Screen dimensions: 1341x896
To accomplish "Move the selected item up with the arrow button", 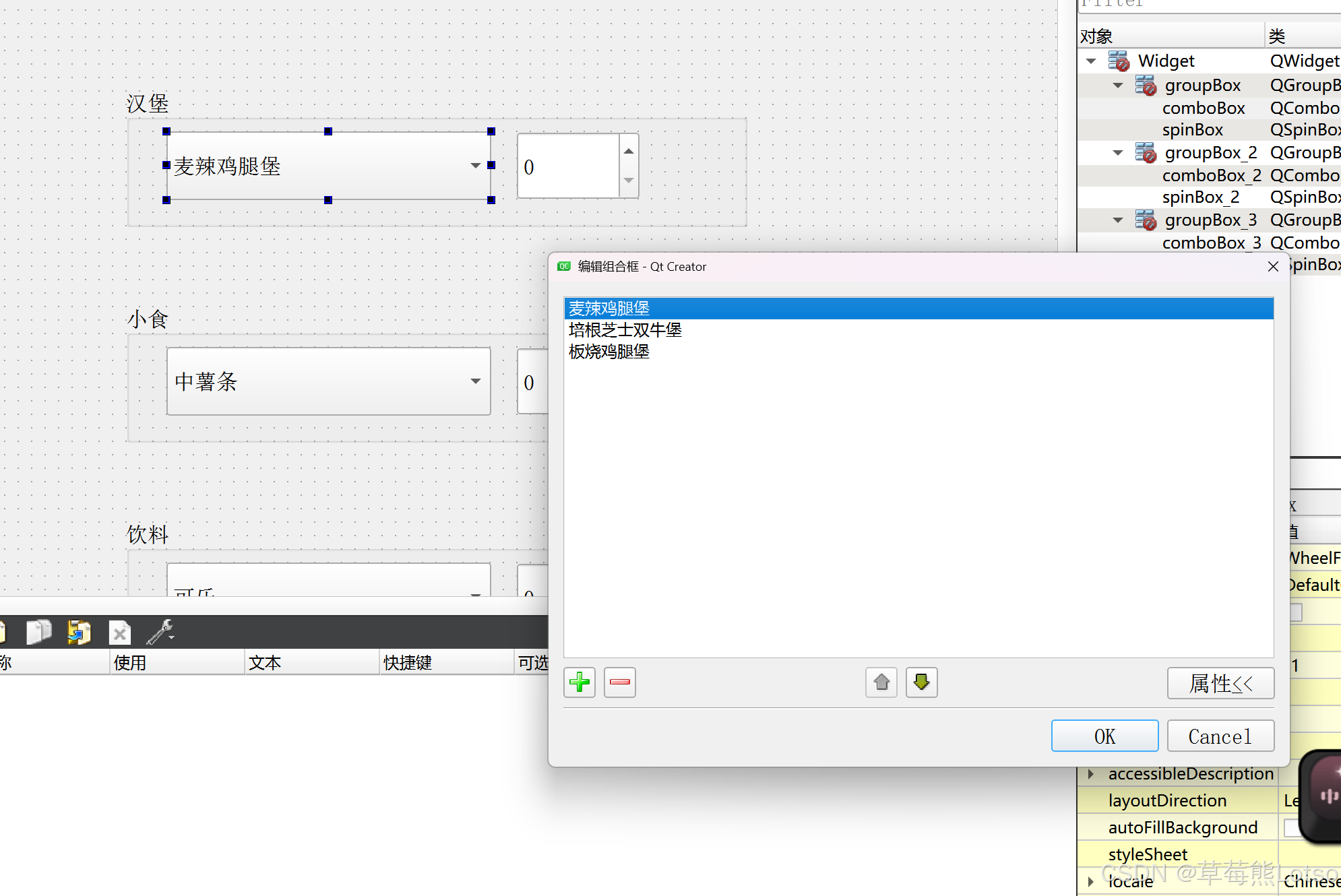I will (x=881, y=682).
